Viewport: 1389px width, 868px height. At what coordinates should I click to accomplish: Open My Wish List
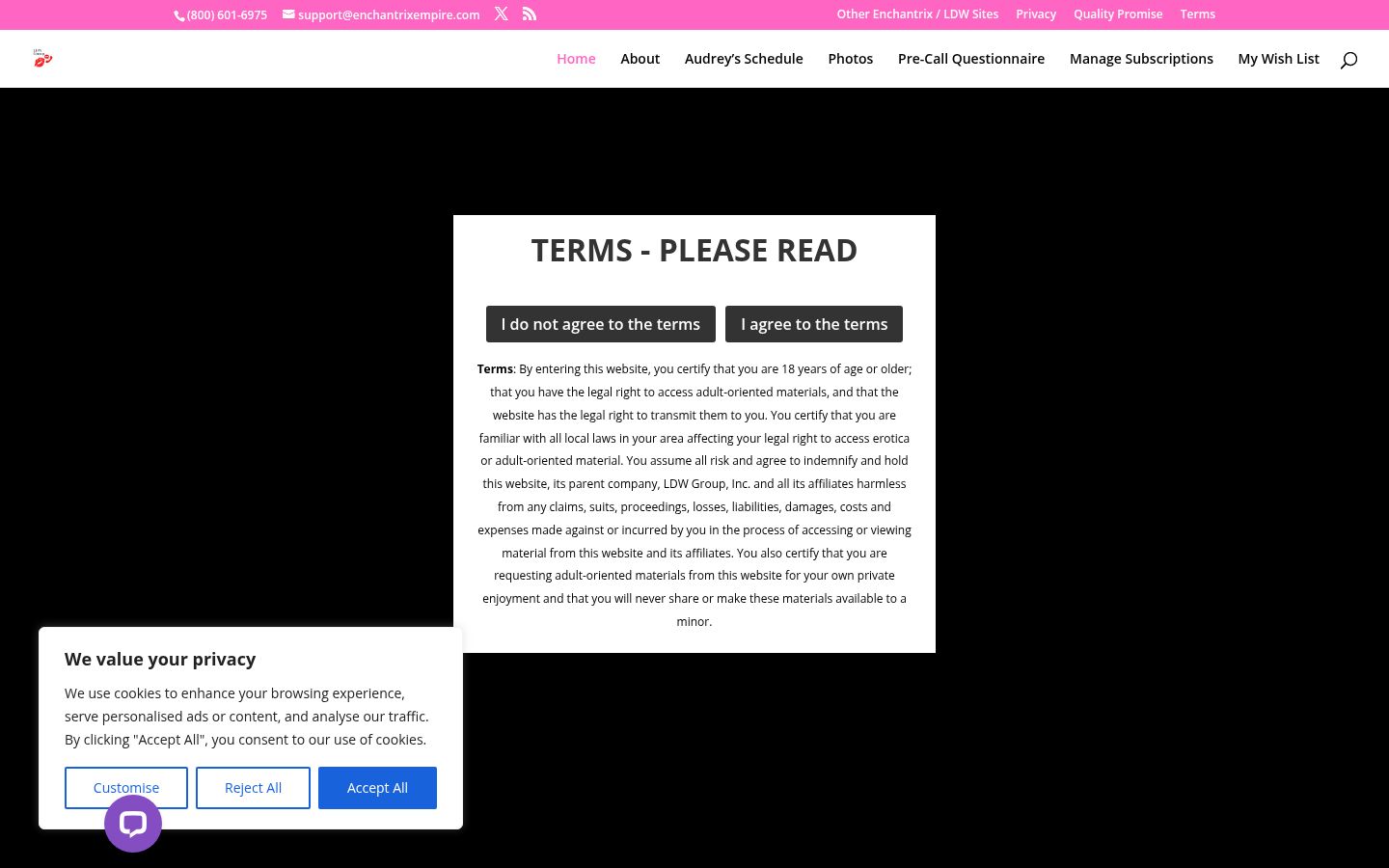[x=1279, y=59]
